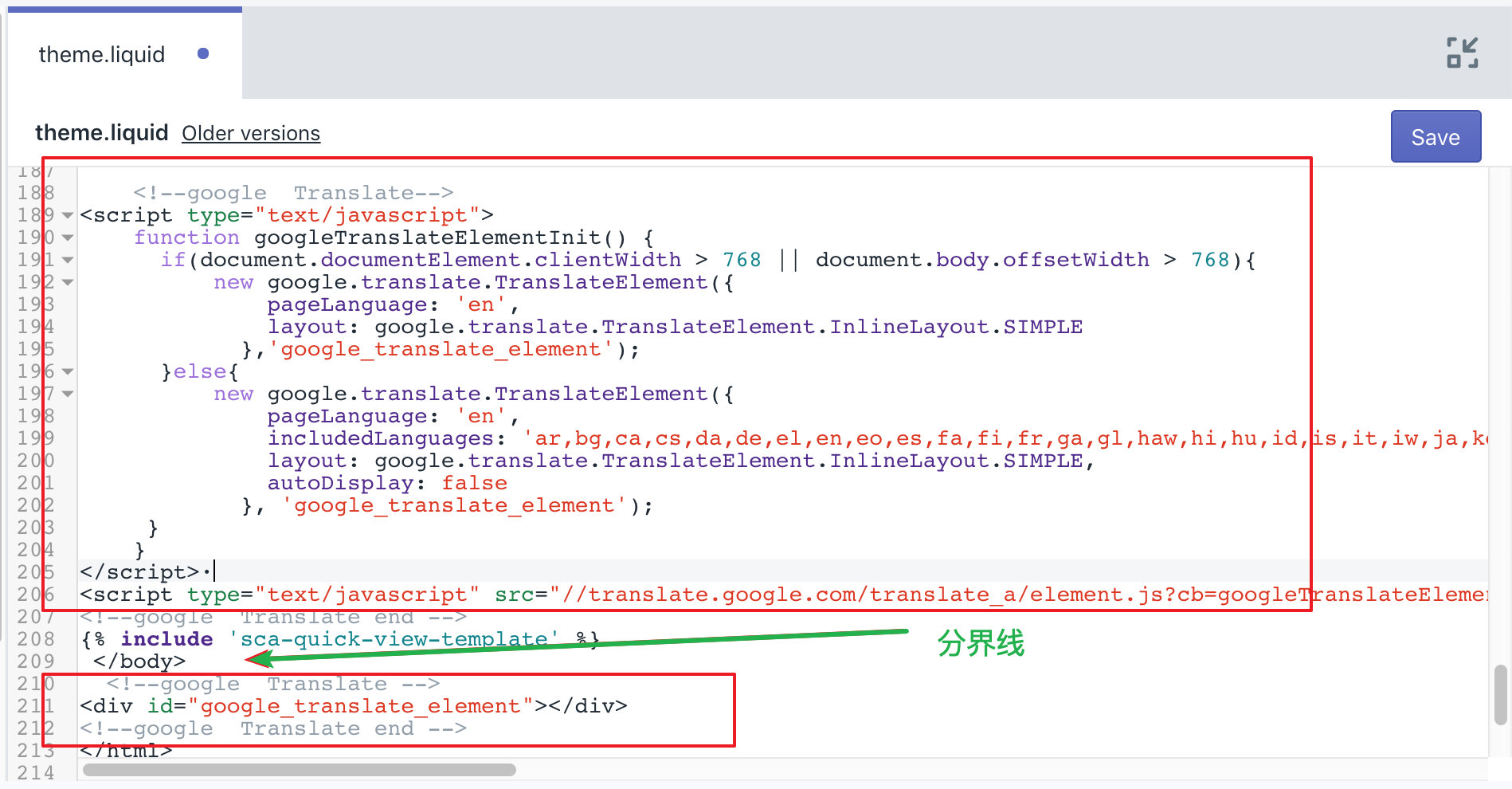1512x789 pixels.
Task: Click 'autoDisplay: false' on line 201
Action: [387, 483]
